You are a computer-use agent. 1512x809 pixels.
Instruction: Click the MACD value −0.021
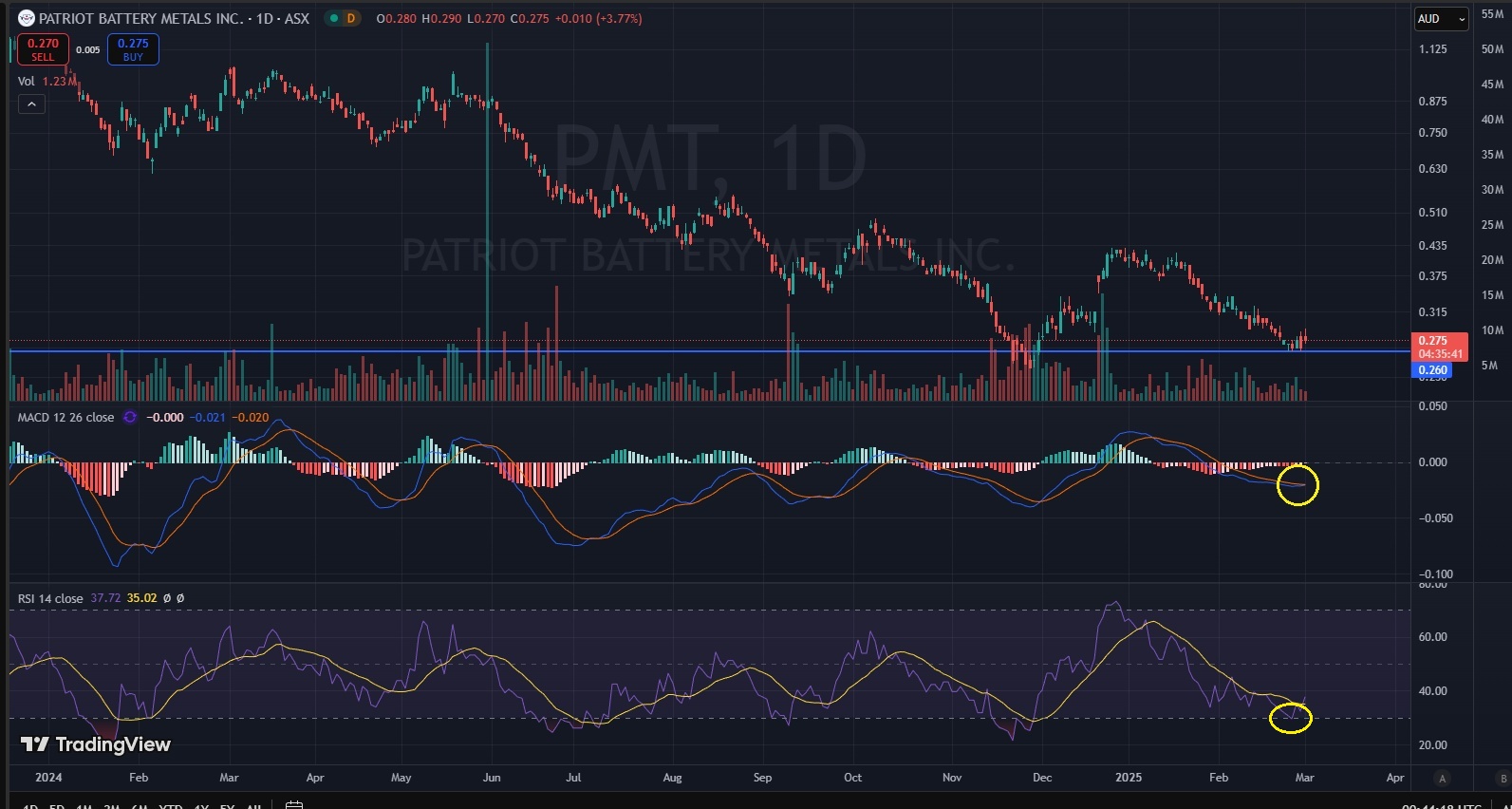click(208, 418)
